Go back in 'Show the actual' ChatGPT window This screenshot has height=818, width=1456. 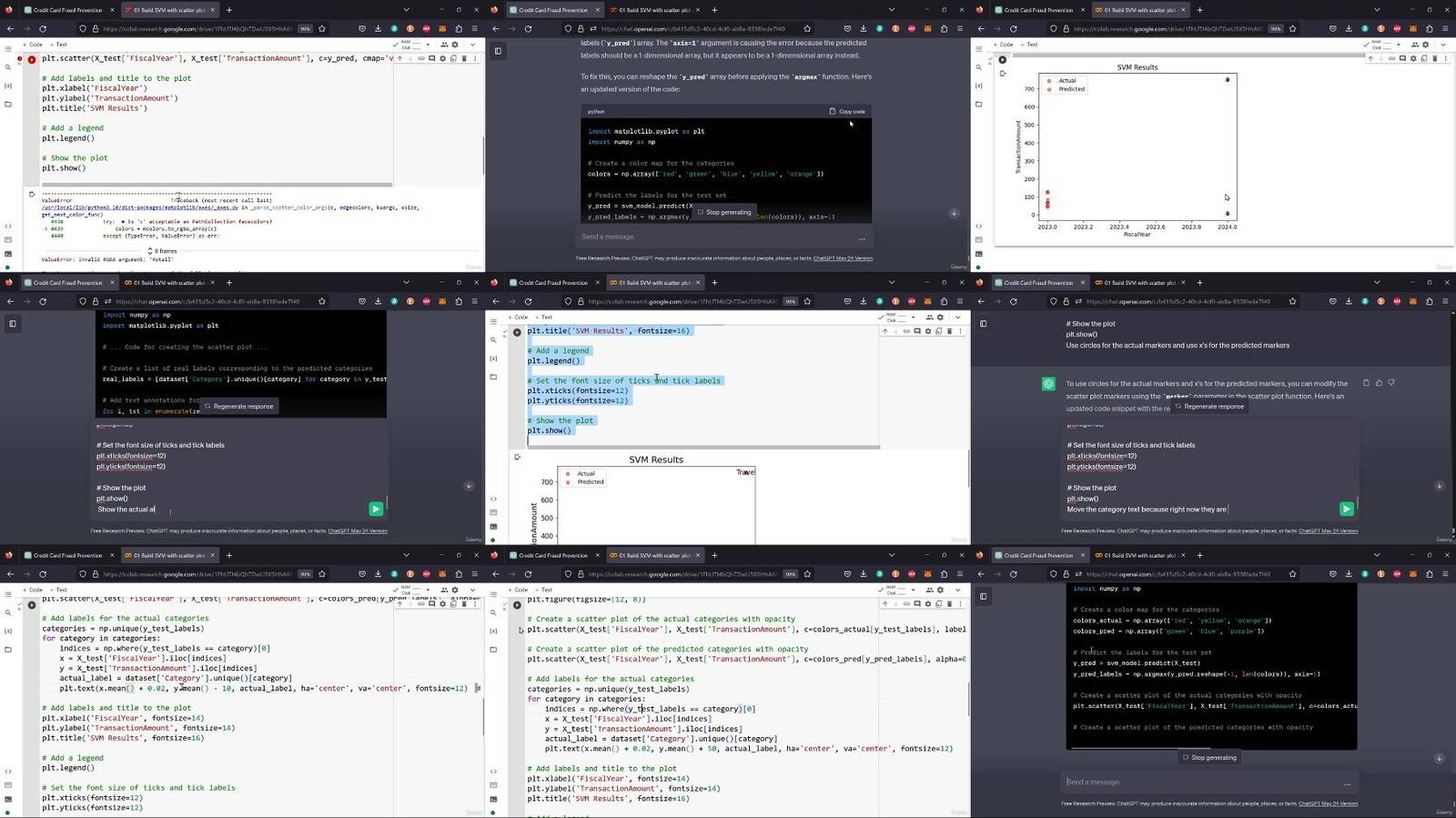click(x=10, y=301)
